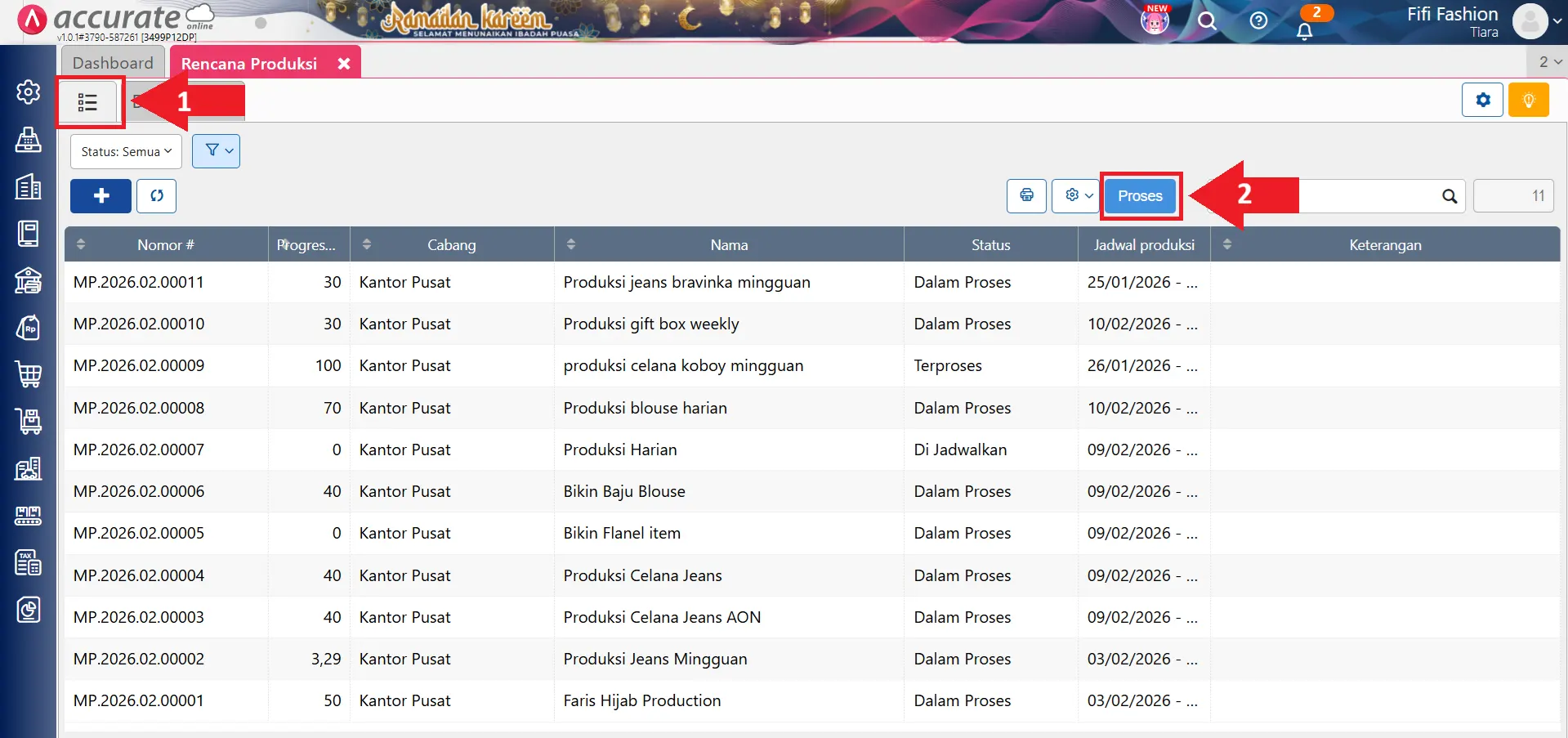Click the blue plus add button

point(101,196)
